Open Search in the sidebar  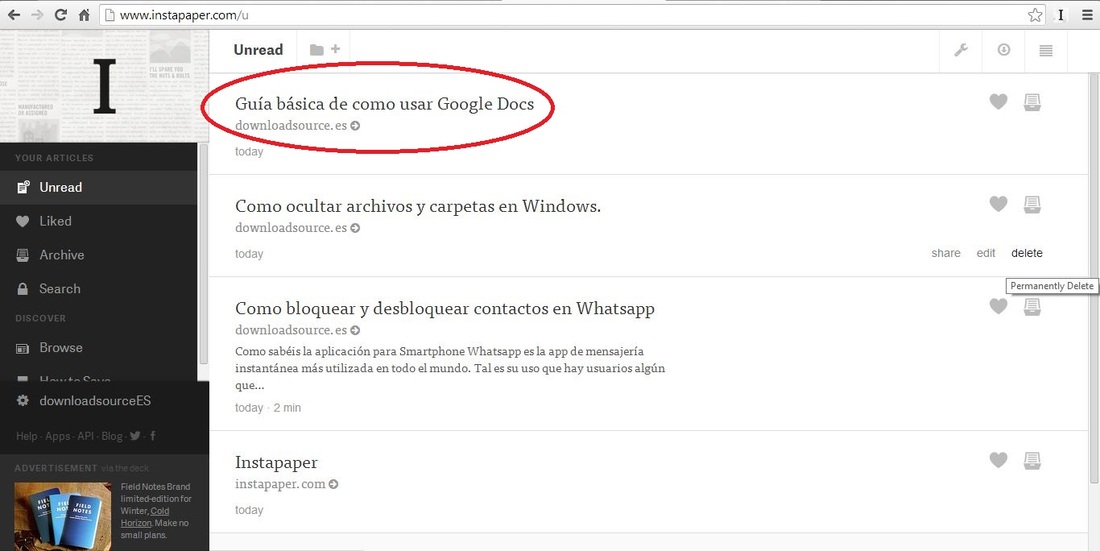click(x=99, y=288)
